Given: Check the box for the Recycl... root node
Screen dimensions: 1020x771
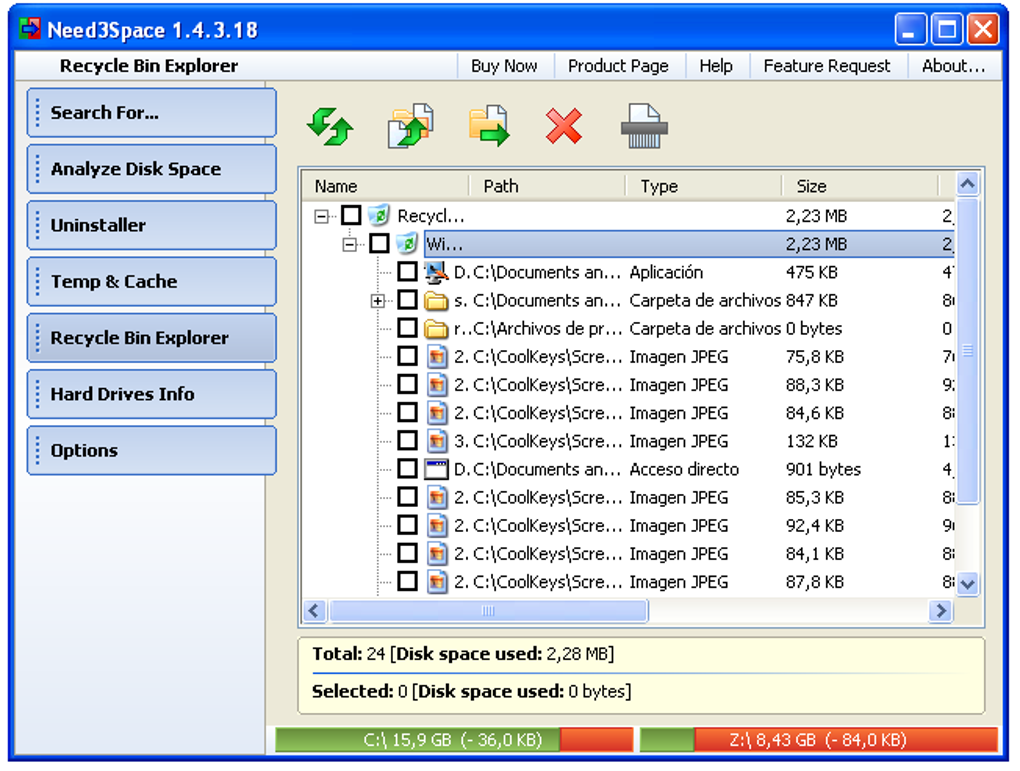Looking at the screenshot, I should point(351,215).
